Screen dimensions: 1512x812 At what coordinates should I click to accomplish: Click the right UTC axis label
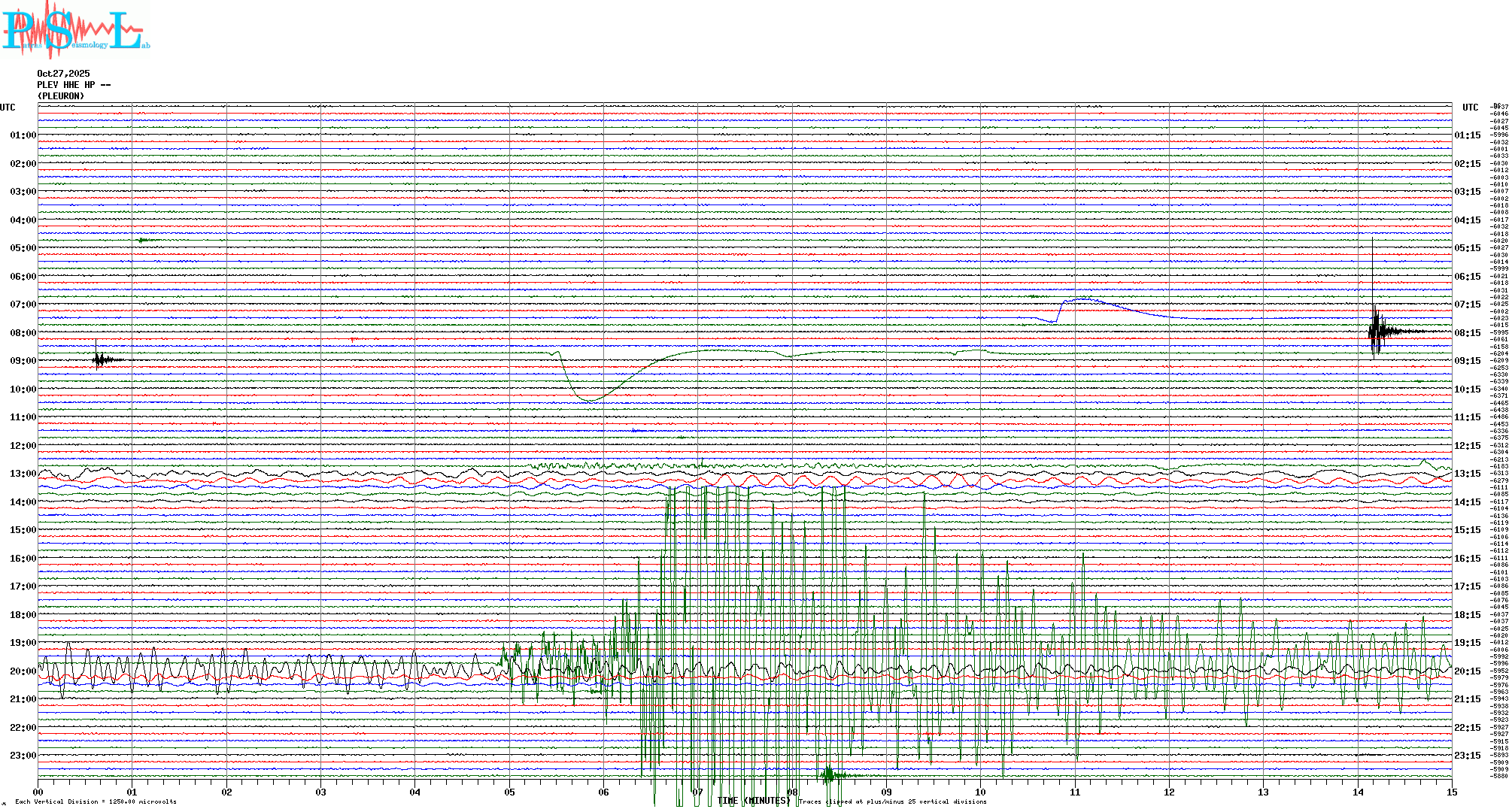[1470, 108]
